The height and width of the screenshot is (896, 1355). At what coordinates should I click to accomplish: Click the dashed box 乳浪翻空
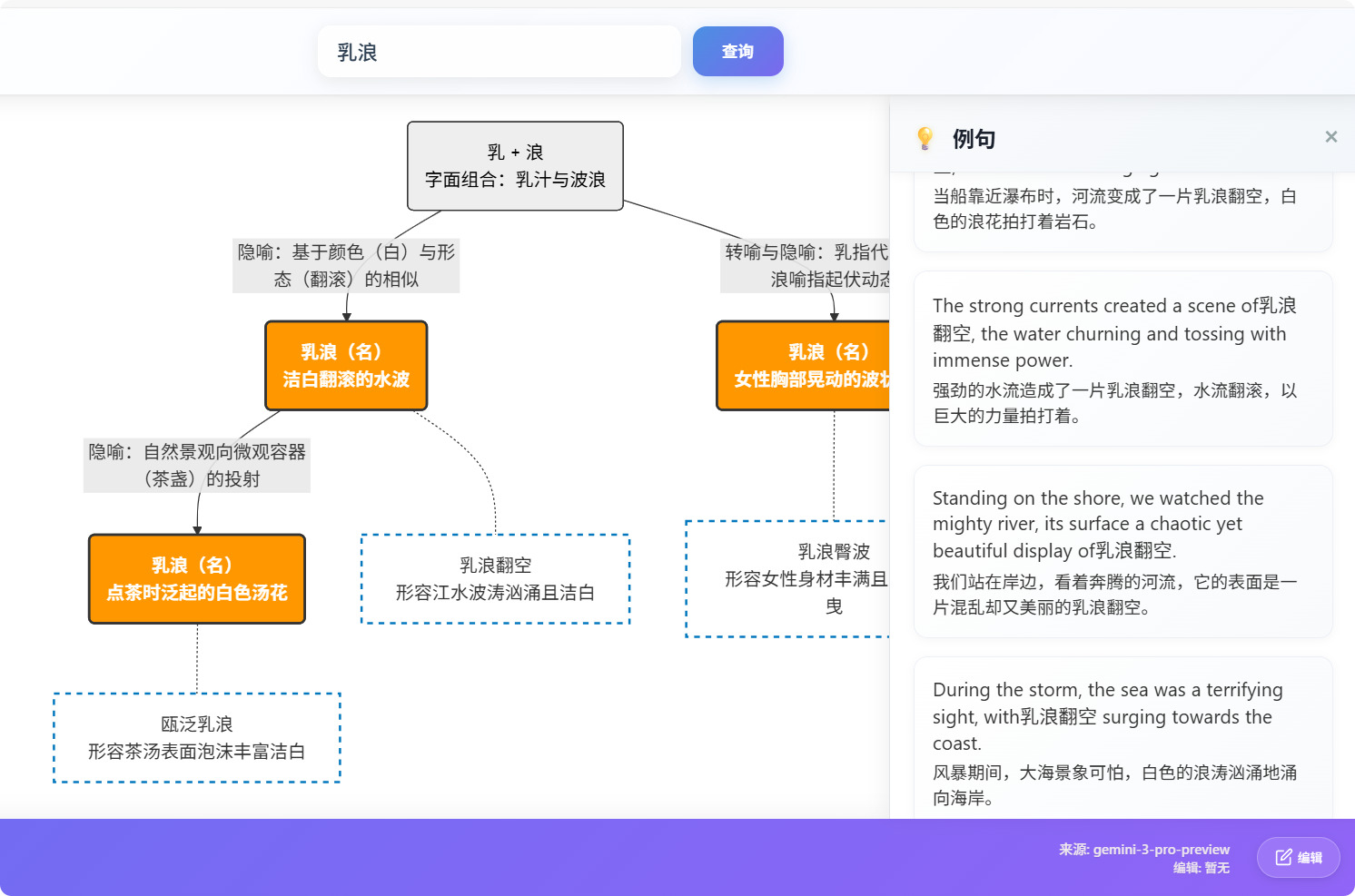(x=495, y=579)
